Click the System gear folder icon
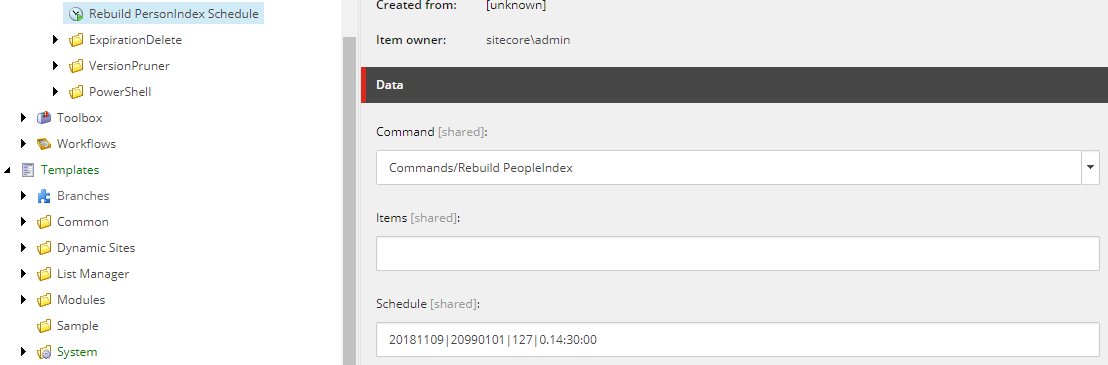Screen dimensions: 1108x365 pyautogui.click(x=44, y=352)
